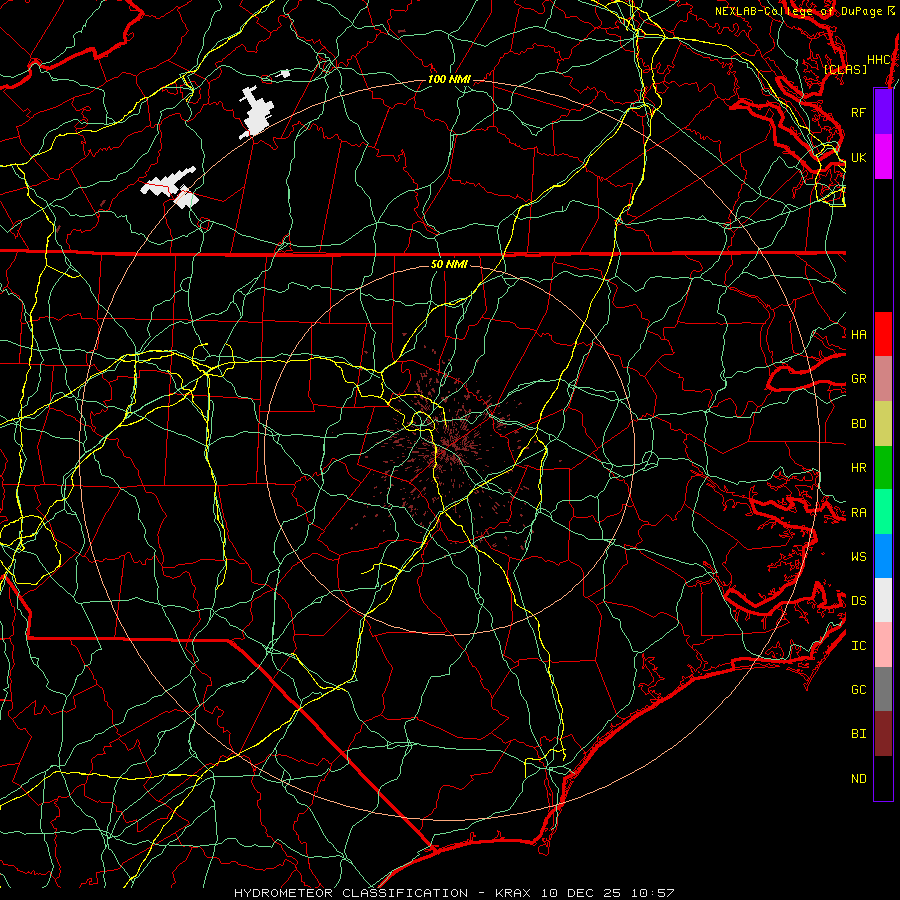Select the IC light pink legend swatch

click(883, 645)
